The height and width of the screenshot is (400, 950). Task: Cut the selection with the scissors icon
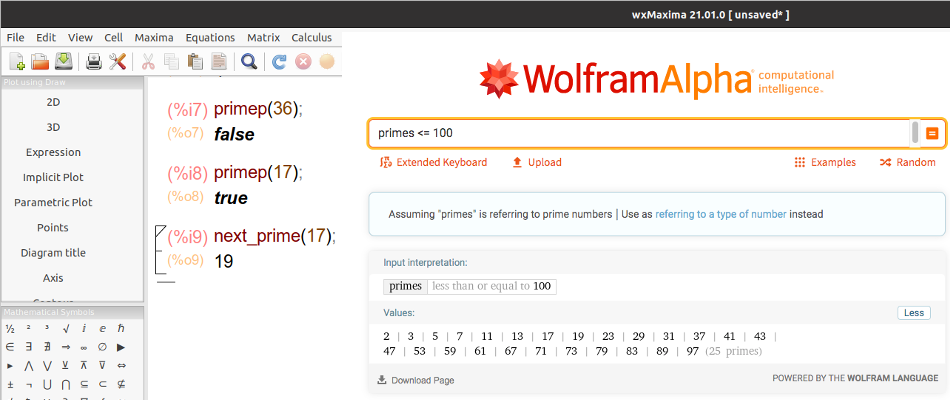pyautogui.click(x=148, y=61)
